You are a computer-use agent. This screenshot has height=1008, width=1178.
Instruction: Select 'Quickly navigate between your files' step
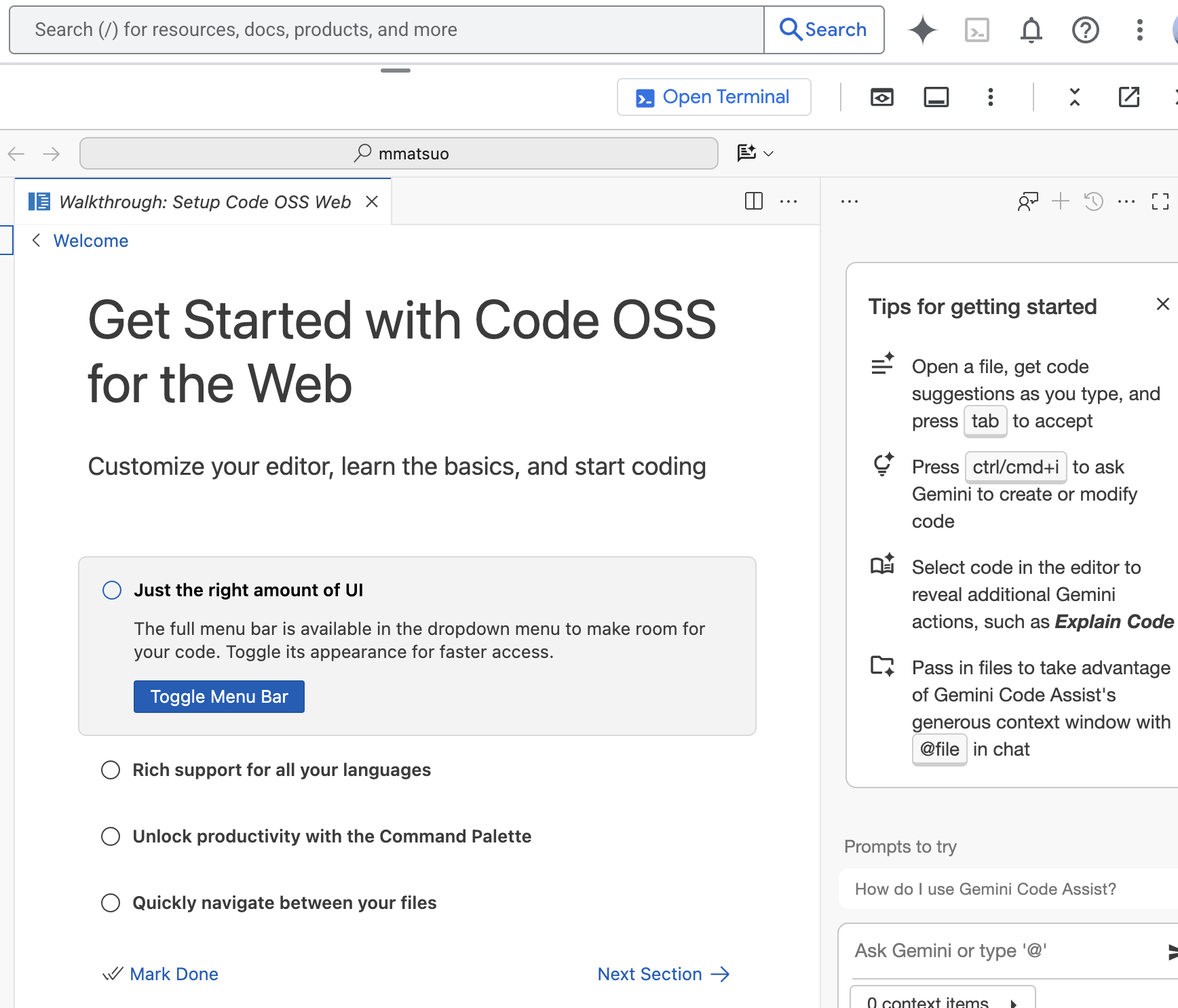click(284, 903)
